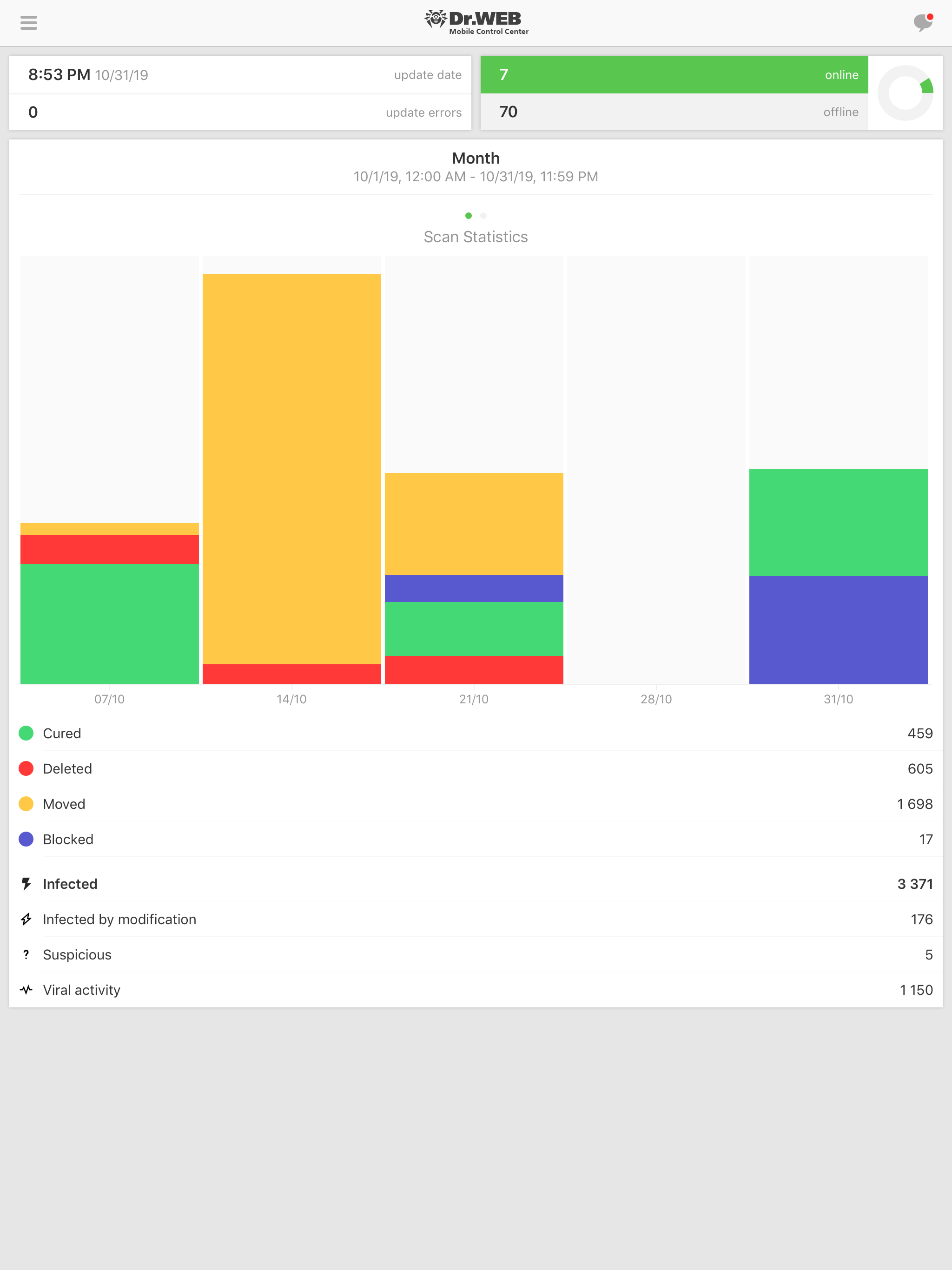Toggle the Blocked purple legend dot
The width and height of the screenshot is (952, 1270).
point(26,840)
